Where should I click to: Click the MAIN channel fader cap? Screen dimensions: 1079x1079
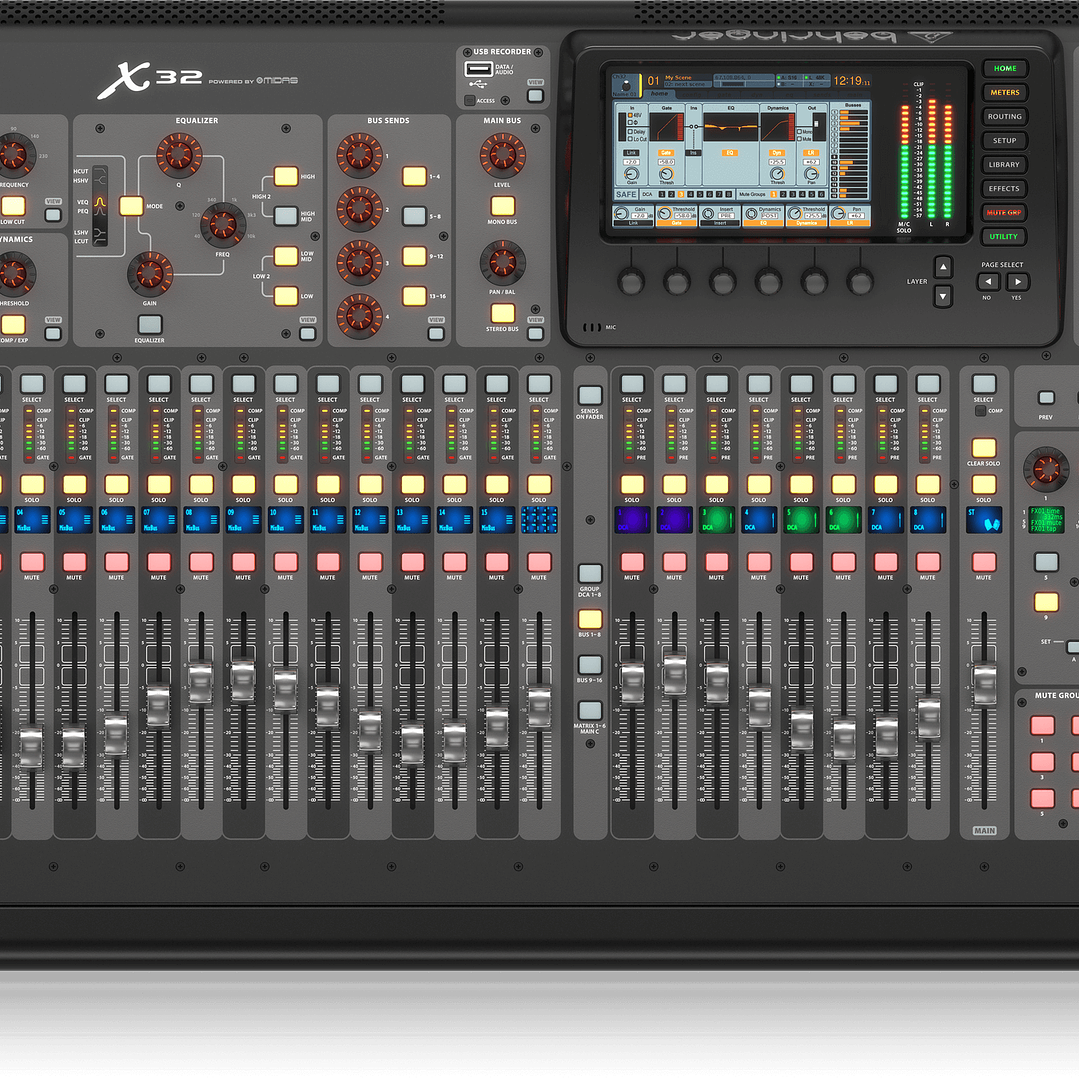pos(984,685)
